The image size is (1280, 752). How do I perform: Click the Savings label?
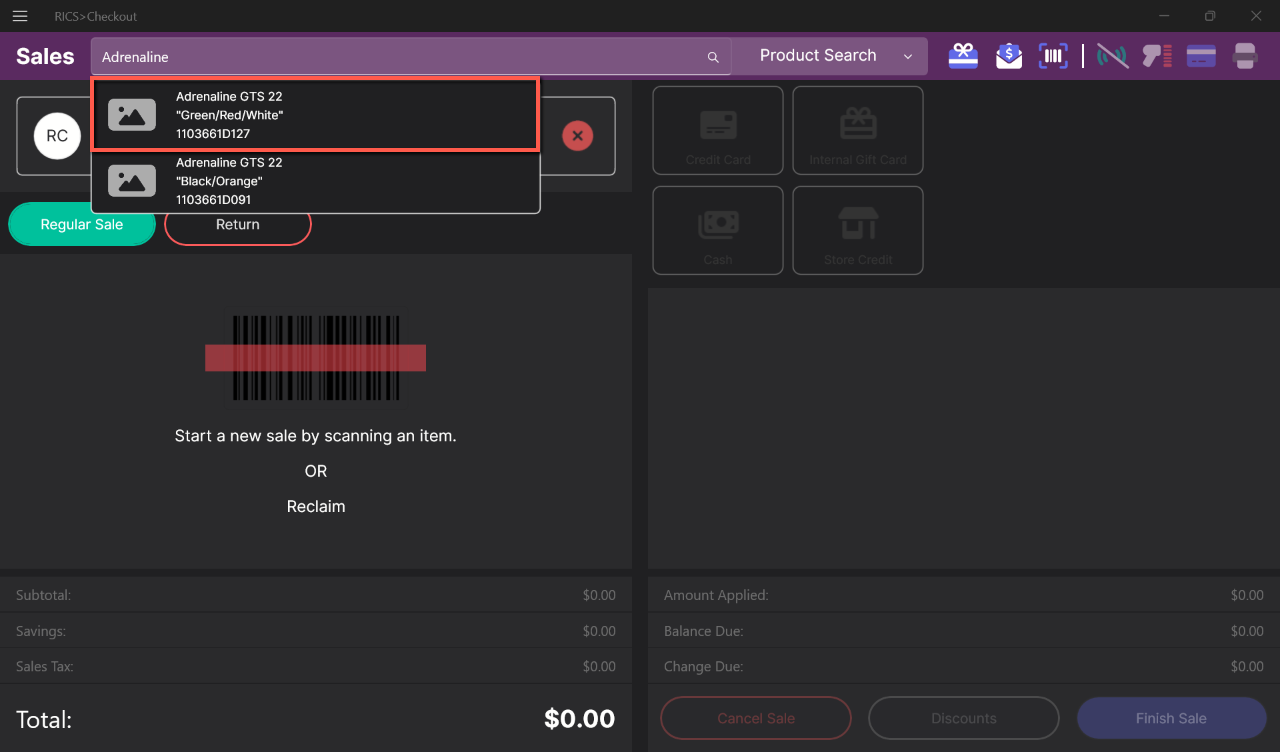point(41,631)
